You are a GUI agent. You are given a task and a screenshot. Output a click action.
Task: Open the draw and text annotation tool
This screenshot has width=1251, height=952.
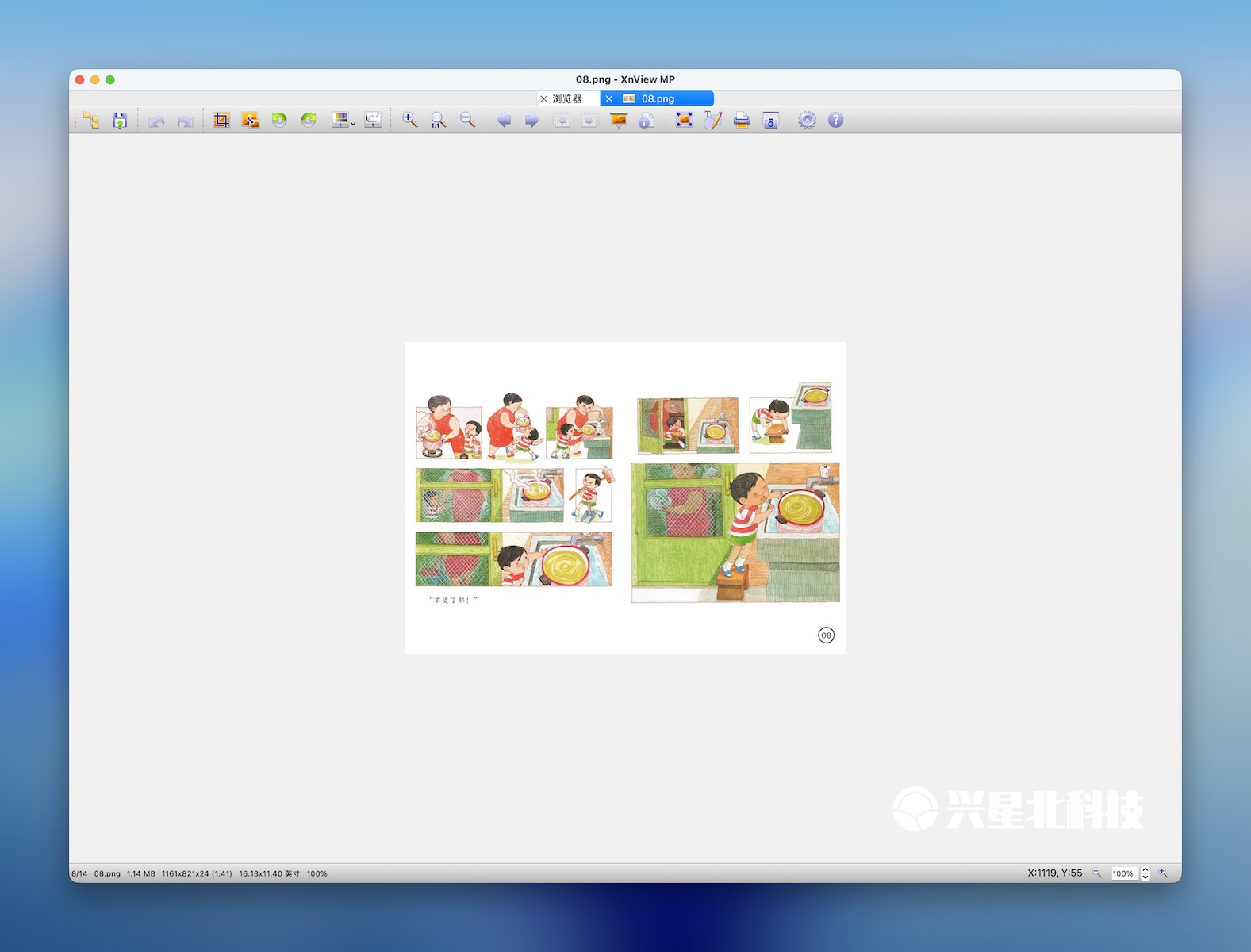pos(712,121)
